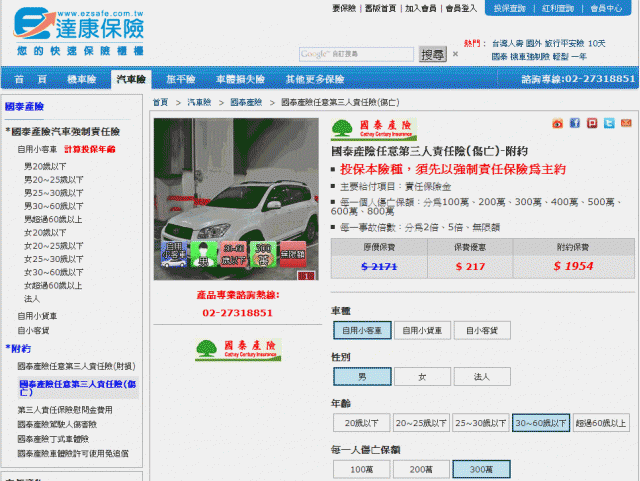This screenshot has height=481, width=640.
Task: Click breadcrumb 首頁 link
Action: 160,102
